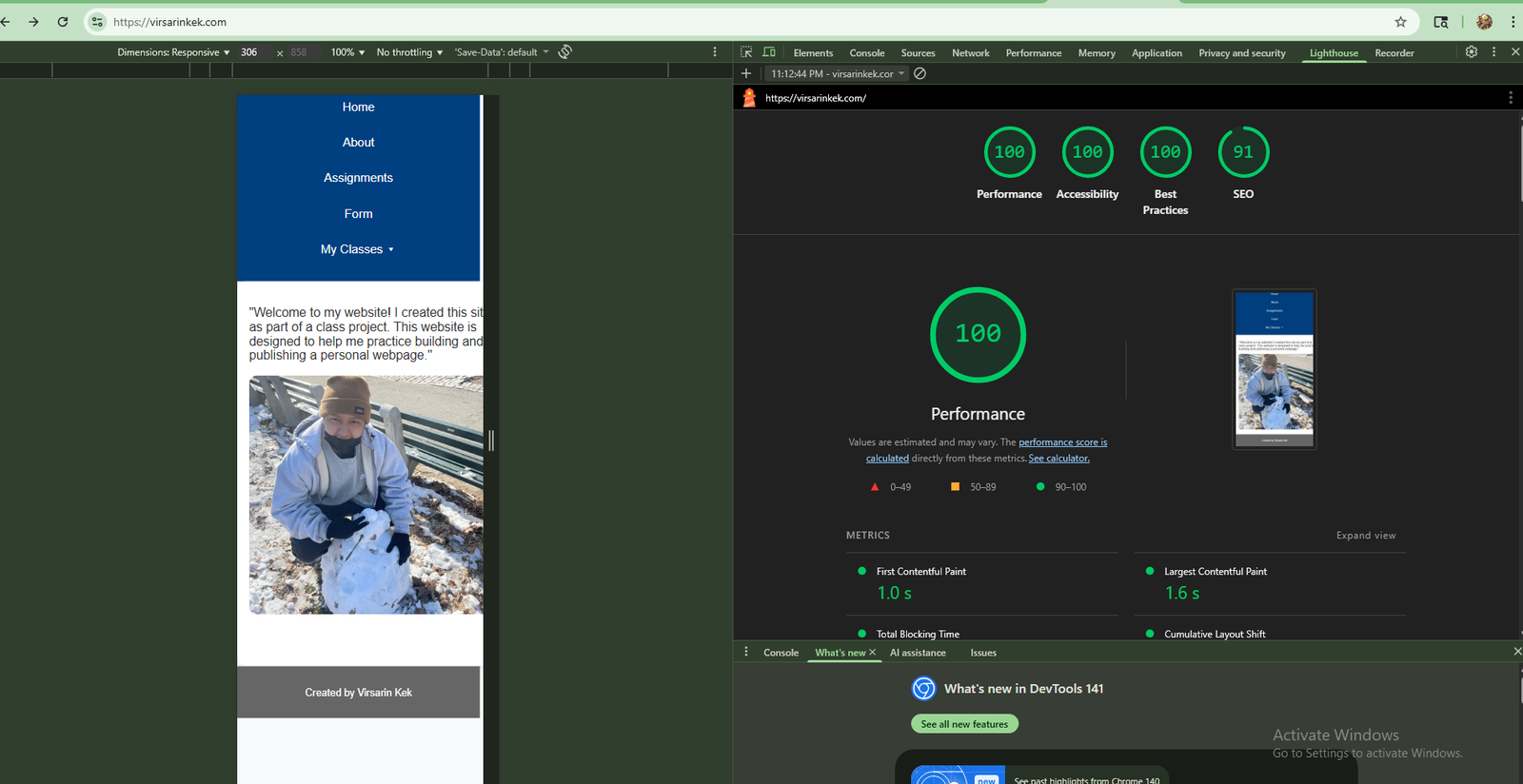Click the site information icon in address bar
The height and width of the screenshot is (784, 1523).
click(x=97, y=22)
